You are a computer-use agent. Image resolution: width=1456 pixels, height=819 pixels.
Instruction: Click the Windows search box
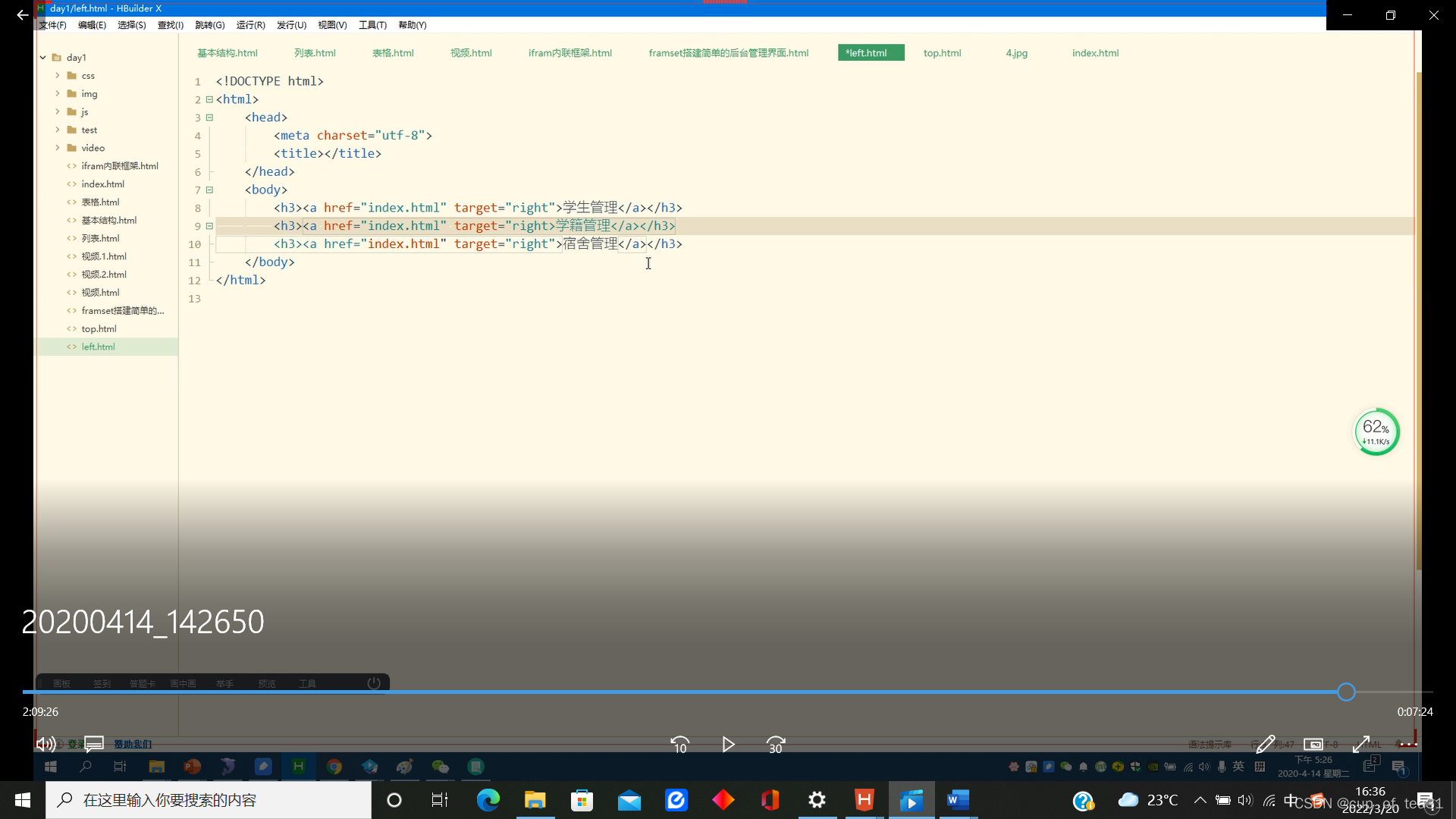click(209, 800)
